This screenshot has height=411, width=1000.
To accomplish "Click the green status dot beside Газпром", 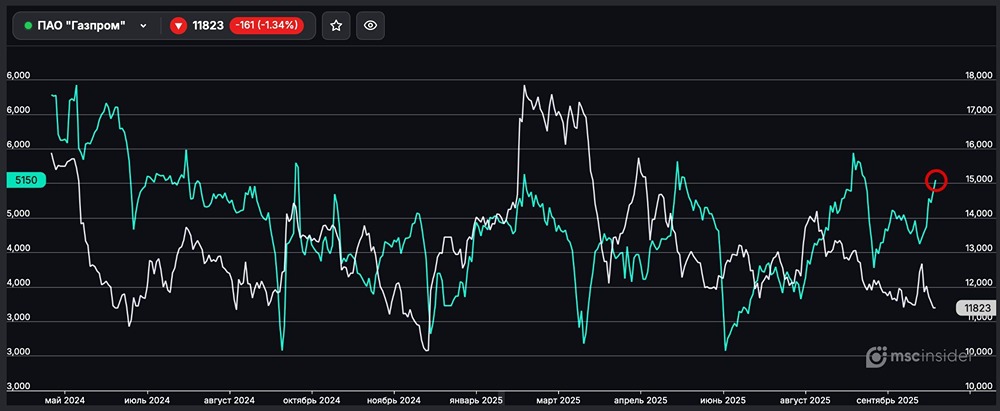I will (28, 26).
